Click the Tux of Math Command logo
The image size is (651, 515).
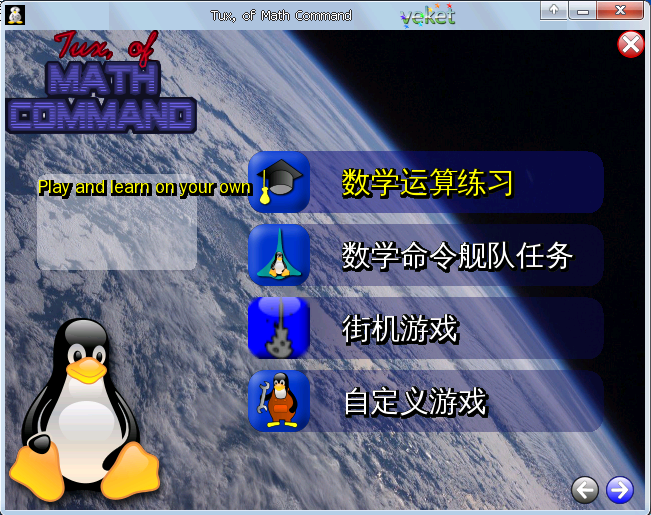pos(101,82)
